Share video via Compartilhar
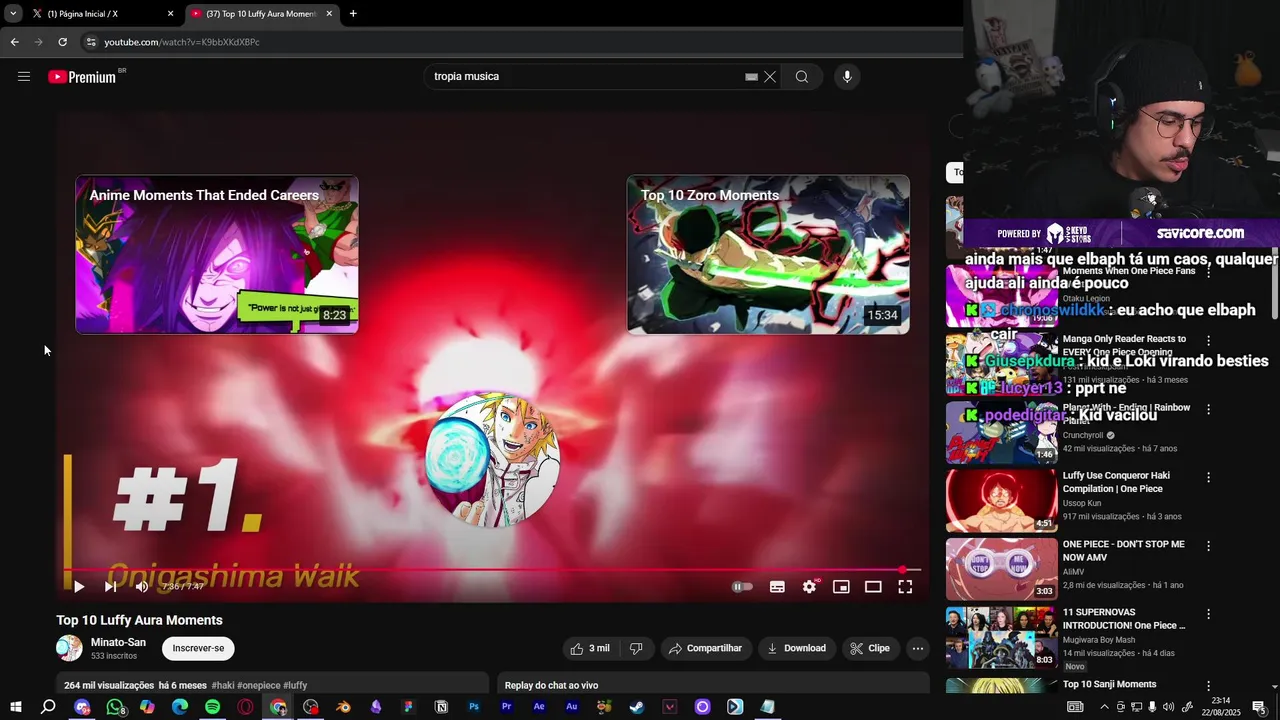This screenshot has height=720, width=1280. coord(706,648)
